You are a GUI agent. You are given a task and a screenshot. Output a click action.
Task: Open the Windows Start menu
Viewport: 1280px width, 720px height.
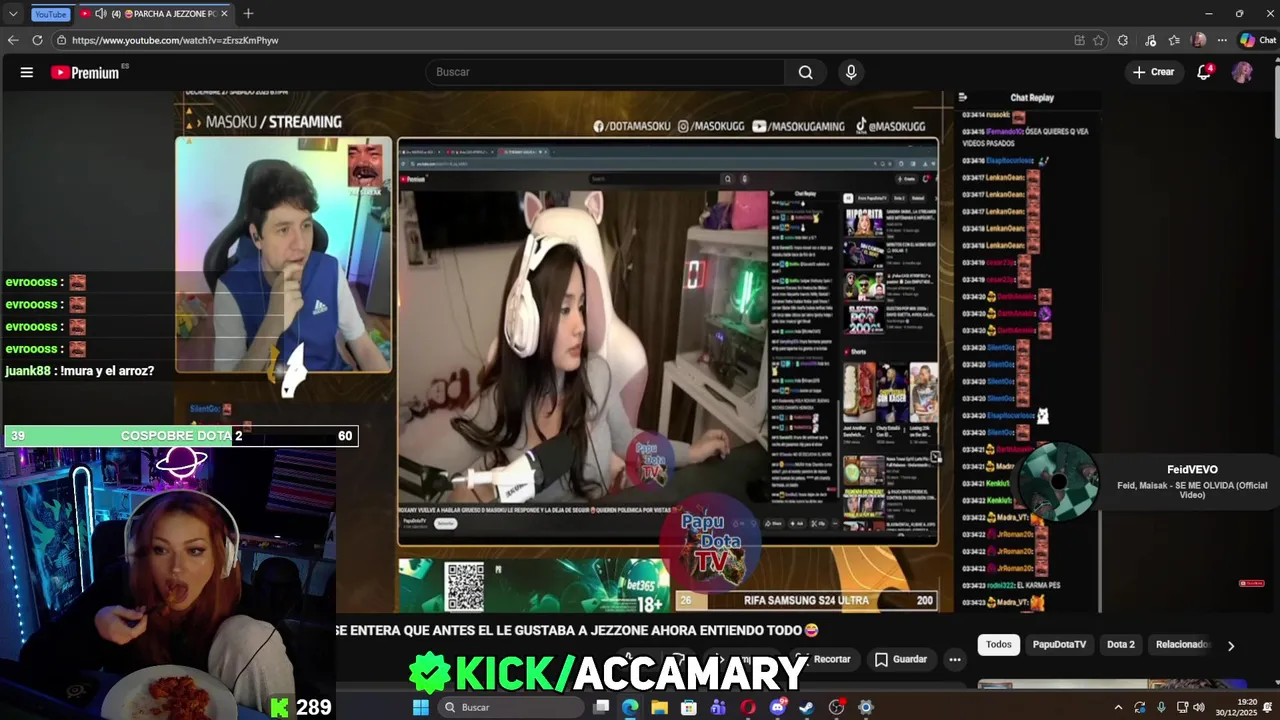(x=421, y=707)
